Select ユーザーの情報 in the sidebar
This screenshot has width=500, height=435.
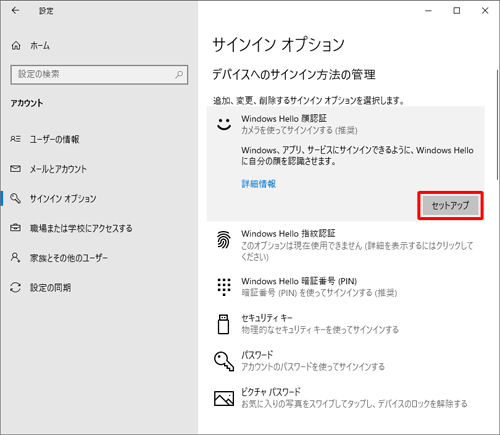coord(54,139)
